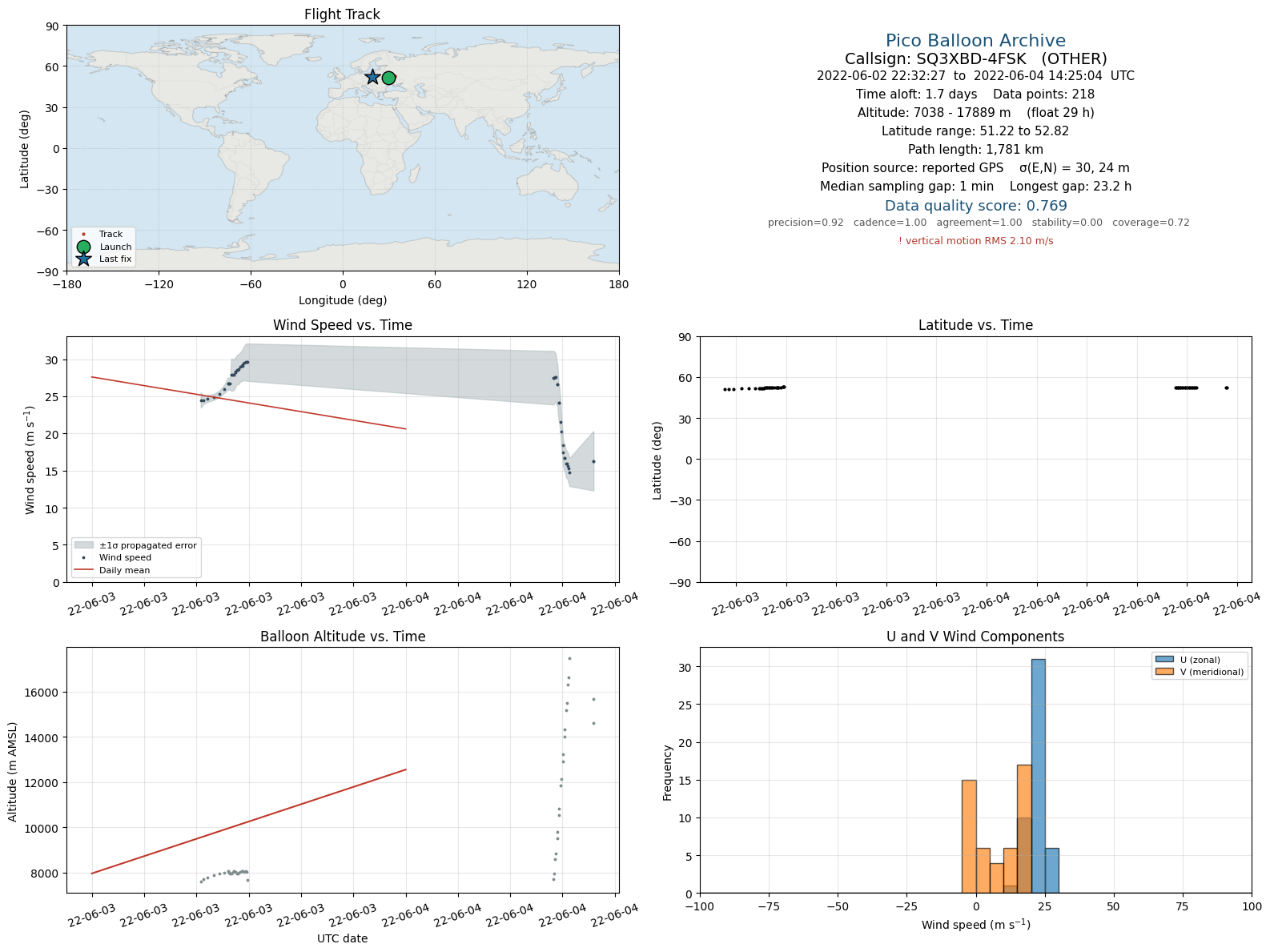Click "(float 29 h)"
The image size is (1270, 952).
tap(1060, 113)
